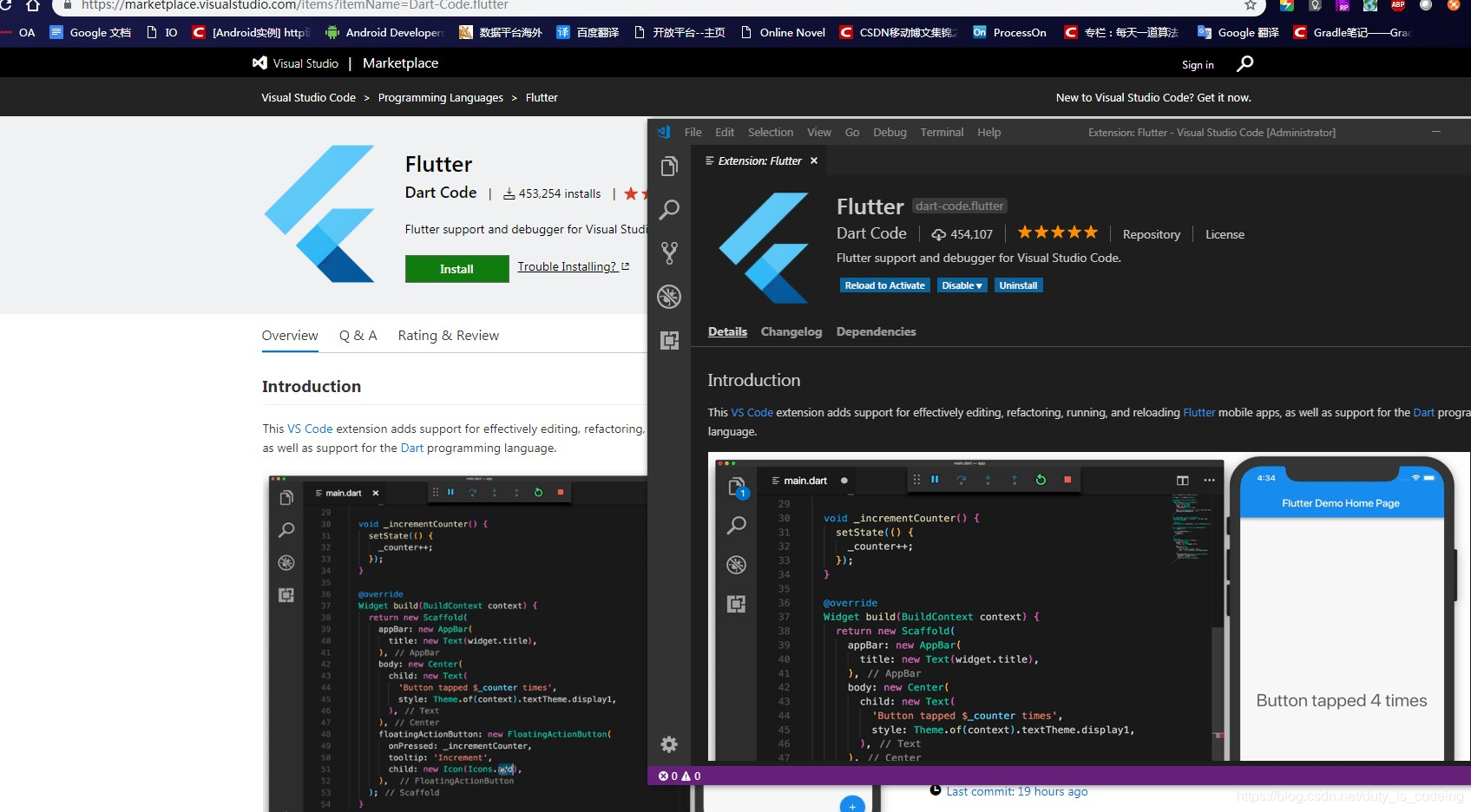Click the Dart Code publisher in VS Code
The width and height of the screenshot is (1471, 812).
[871, 233]
